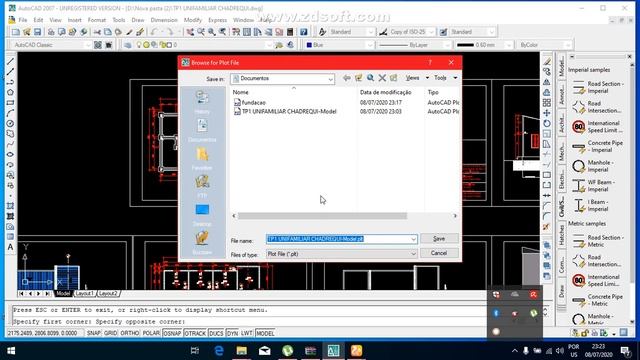640x360 pixels.
Task: Toggle DYN input in status bar
Action: coord(232,333)
